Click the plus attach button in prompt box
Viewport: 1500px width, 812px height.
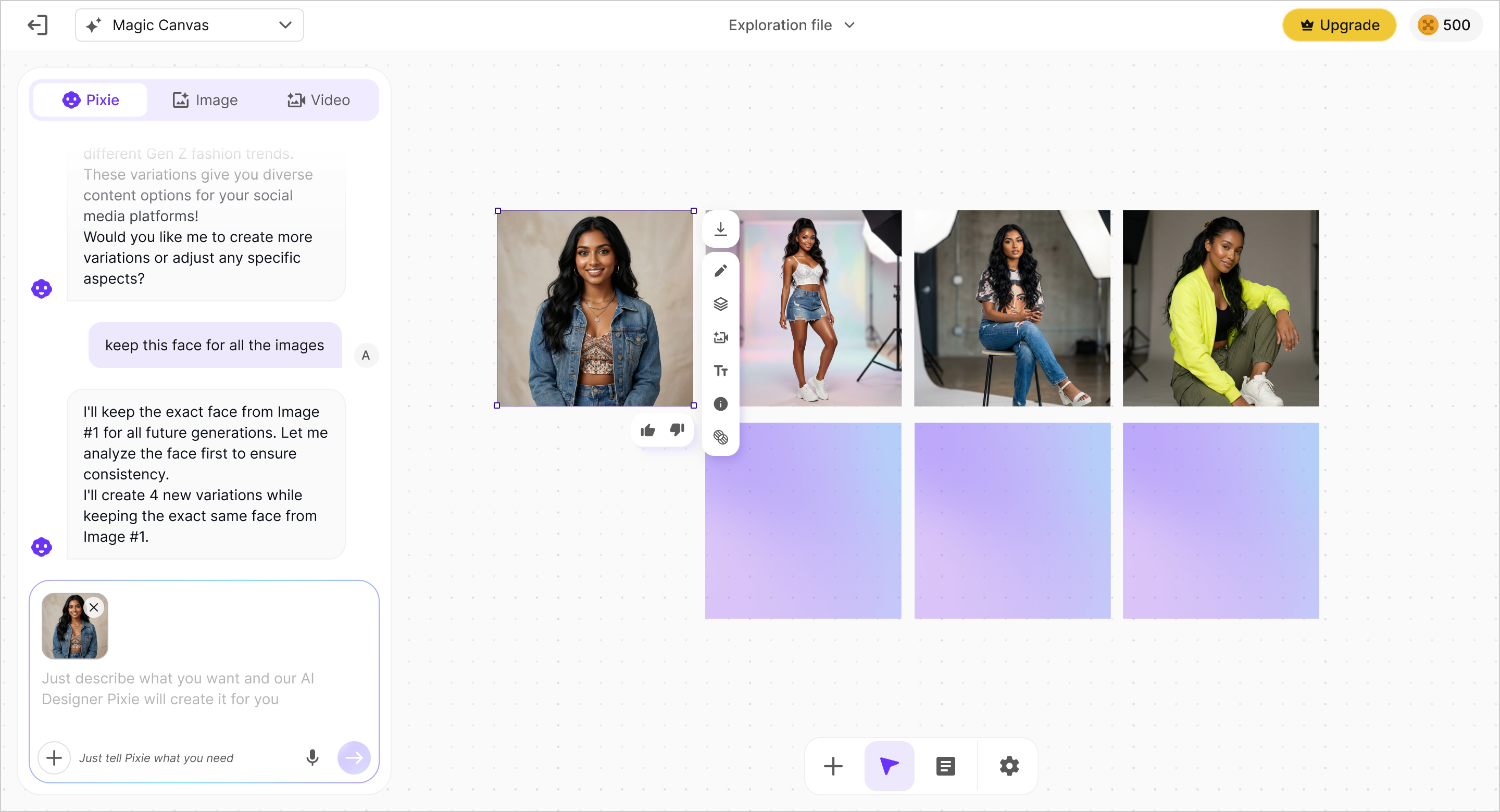coord(54,758)
